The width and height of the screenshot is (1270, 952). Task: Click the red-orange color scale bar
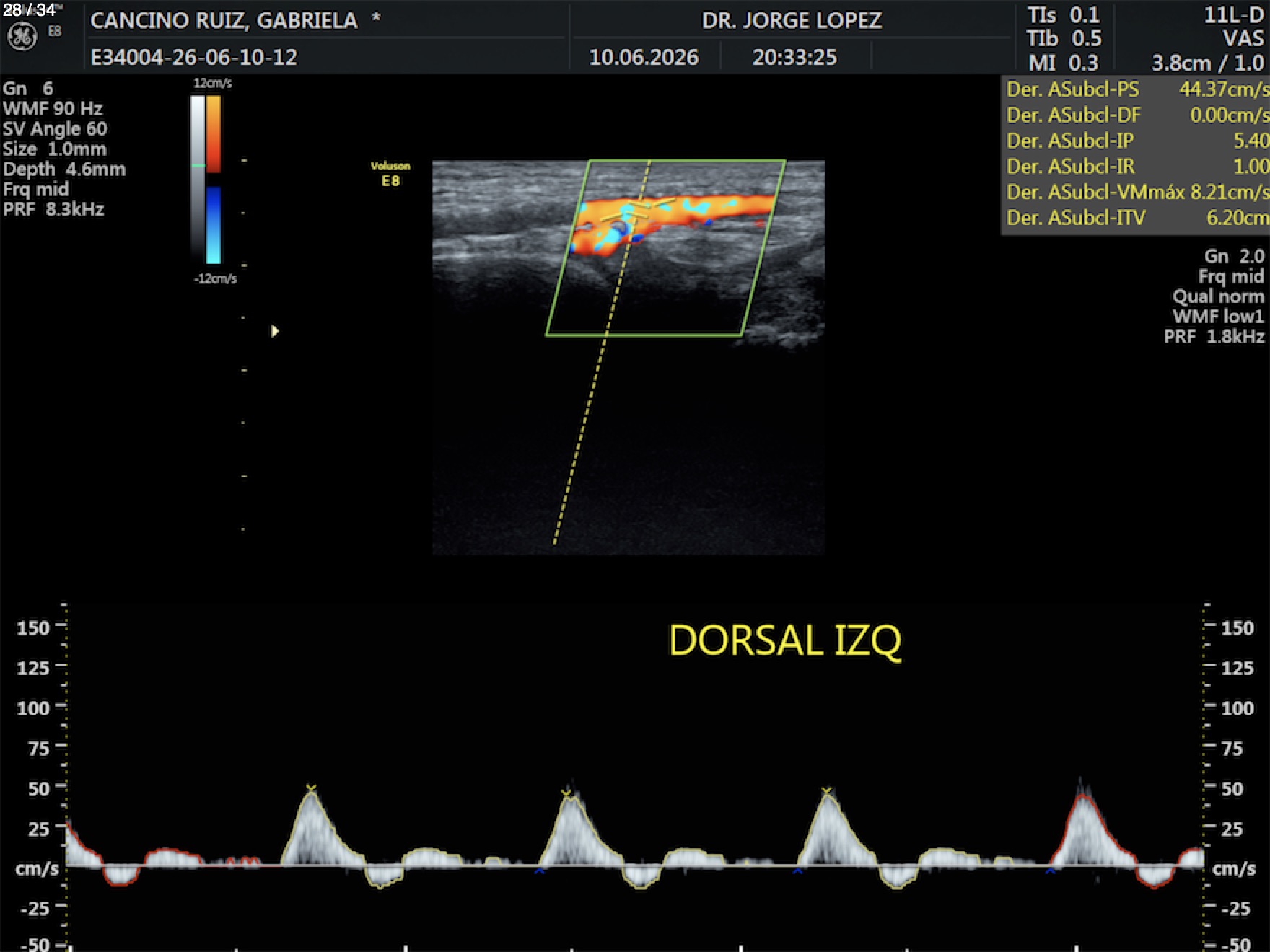coord(214,133)
